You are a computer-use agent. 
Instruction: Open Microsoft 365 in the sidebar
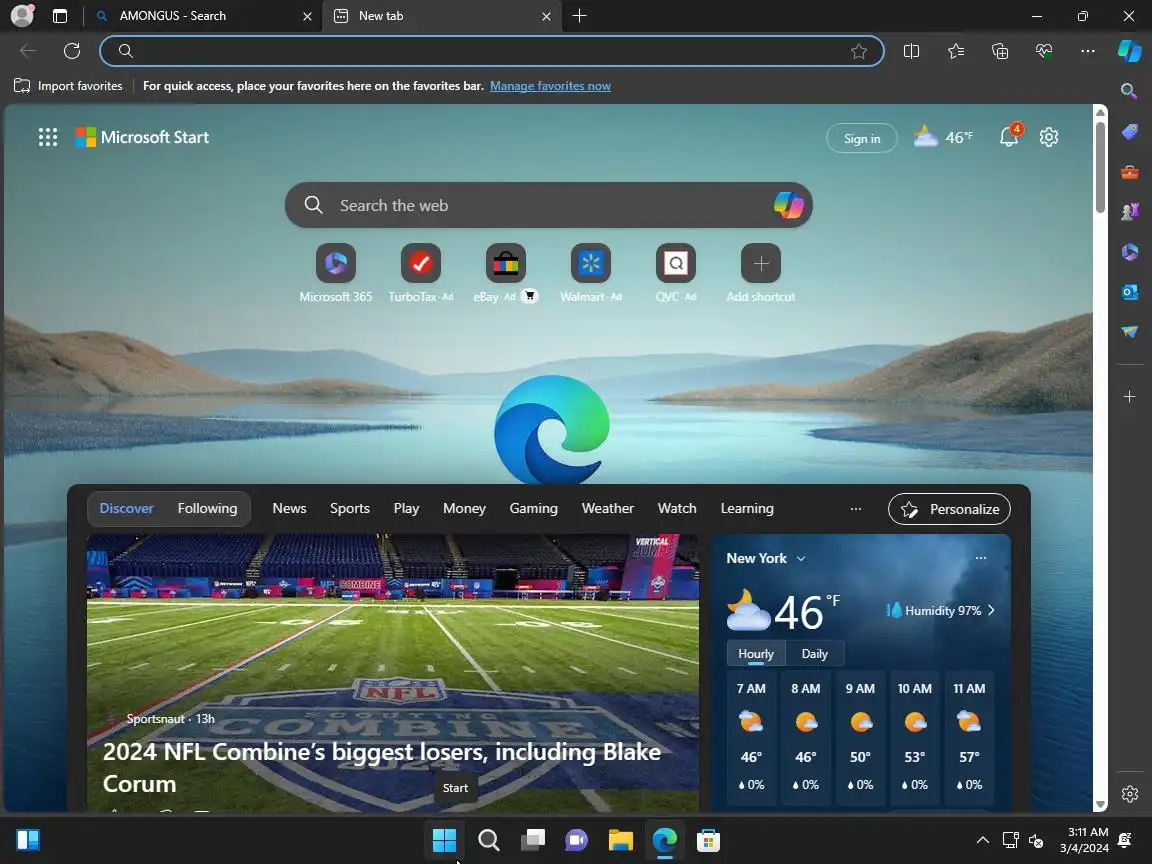tap(1129, 252)
